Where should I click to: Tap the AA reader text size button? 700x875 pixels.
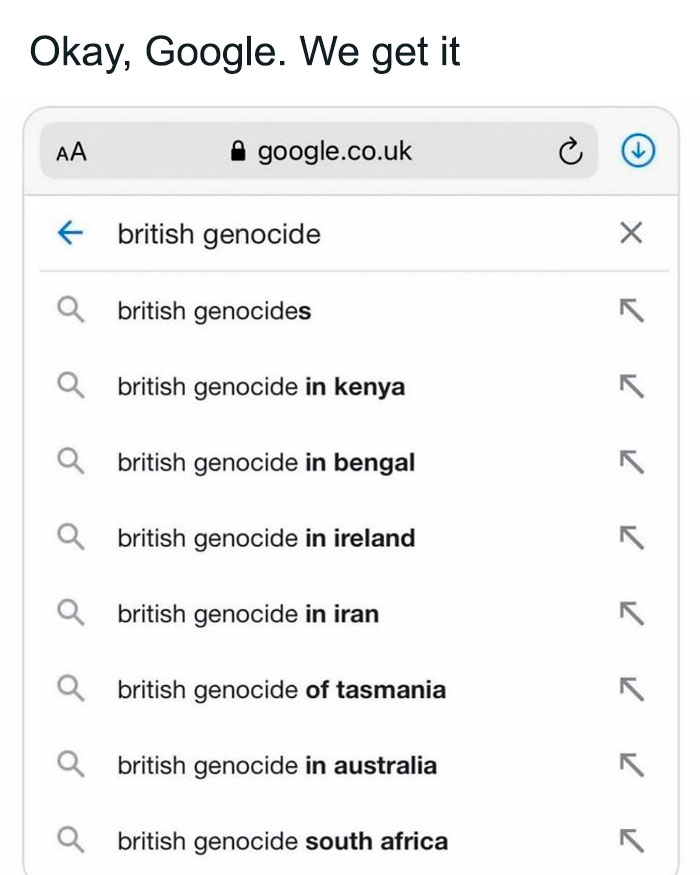point(71,152)
